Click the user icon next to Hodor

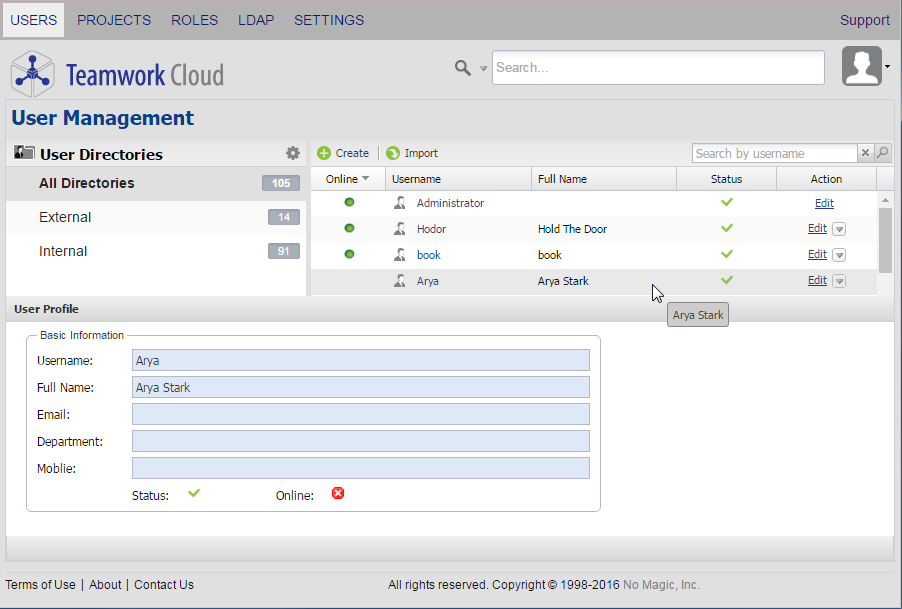click(x=400, y=228)
